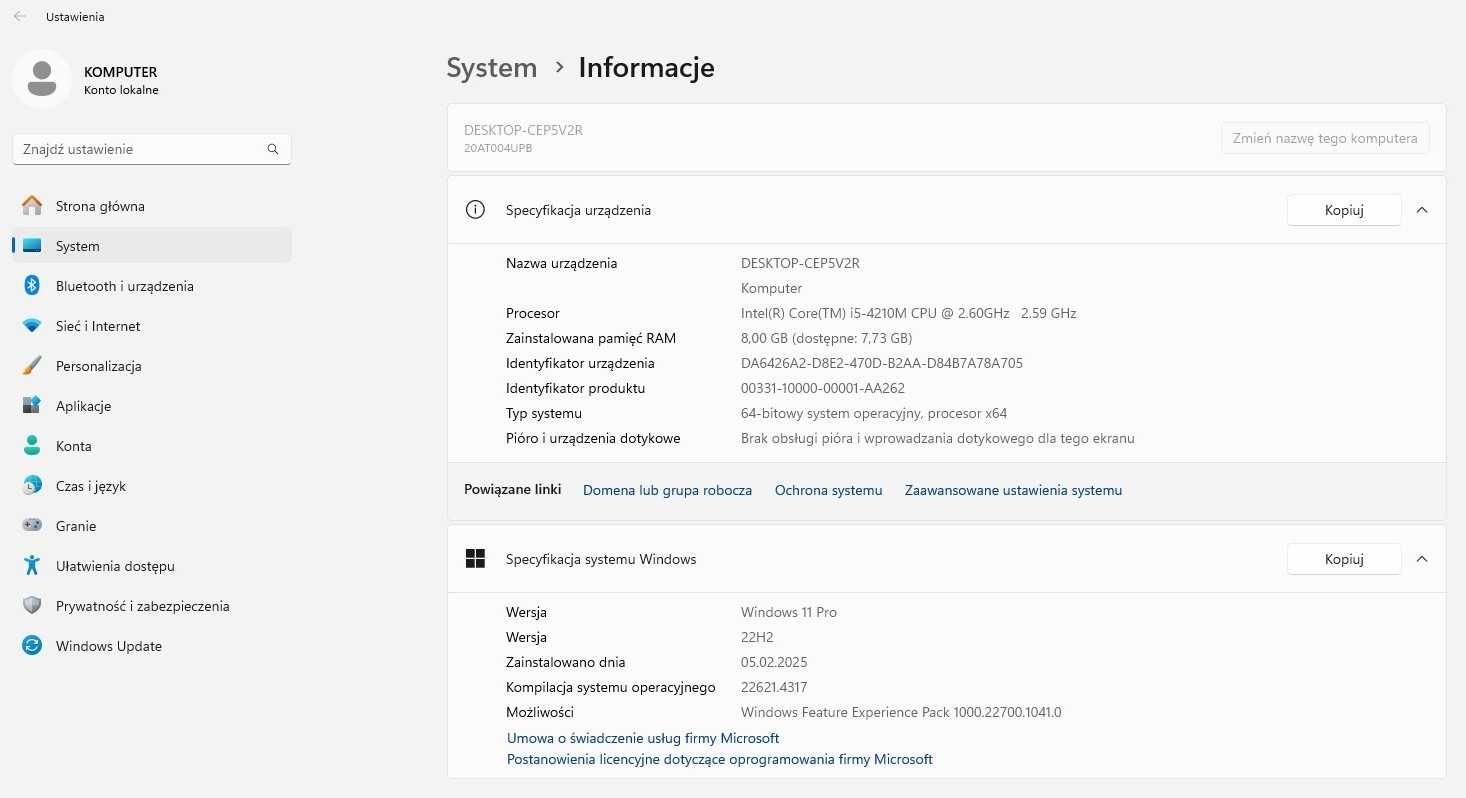Click the Intel Core i5-4210M processor value
The image size is (1466, 798).
[908, 313]
